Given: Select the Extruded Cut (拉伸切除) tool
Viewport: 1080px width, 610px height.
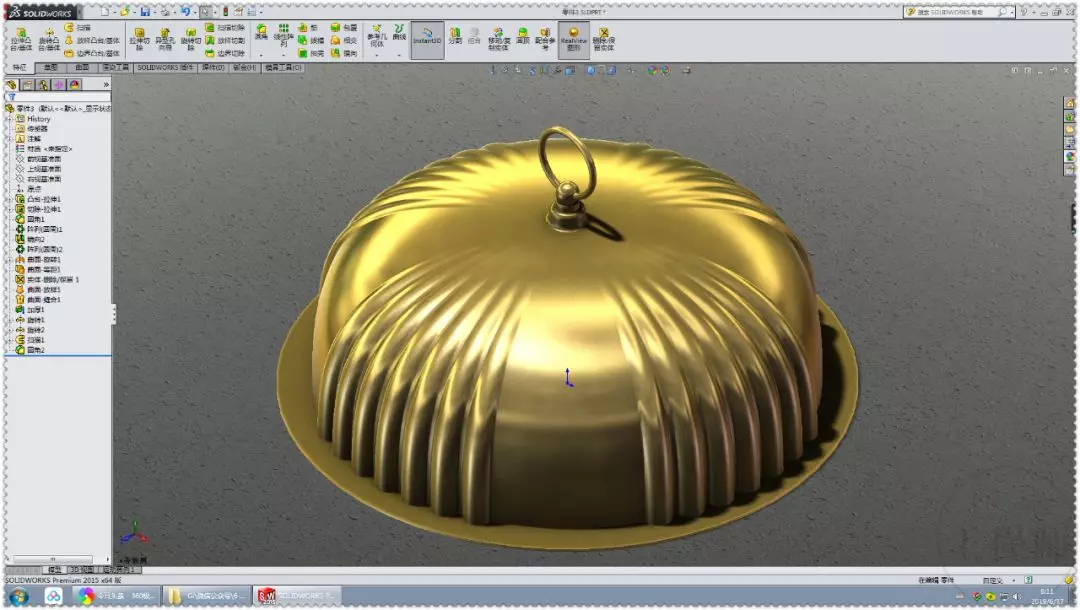Looking at the screenshot, I should click(139, 39).
